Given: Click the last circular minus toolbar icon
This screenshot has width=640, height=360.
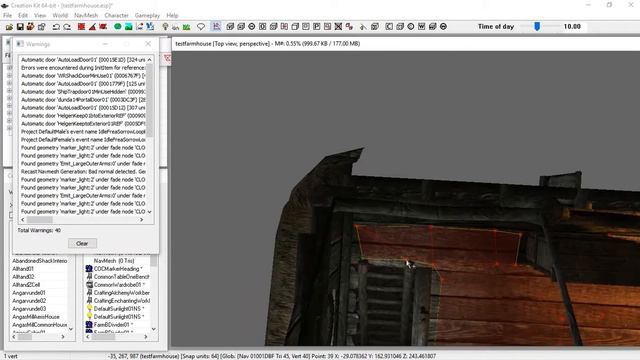Looking at the screenshot, I should point(443,27).
